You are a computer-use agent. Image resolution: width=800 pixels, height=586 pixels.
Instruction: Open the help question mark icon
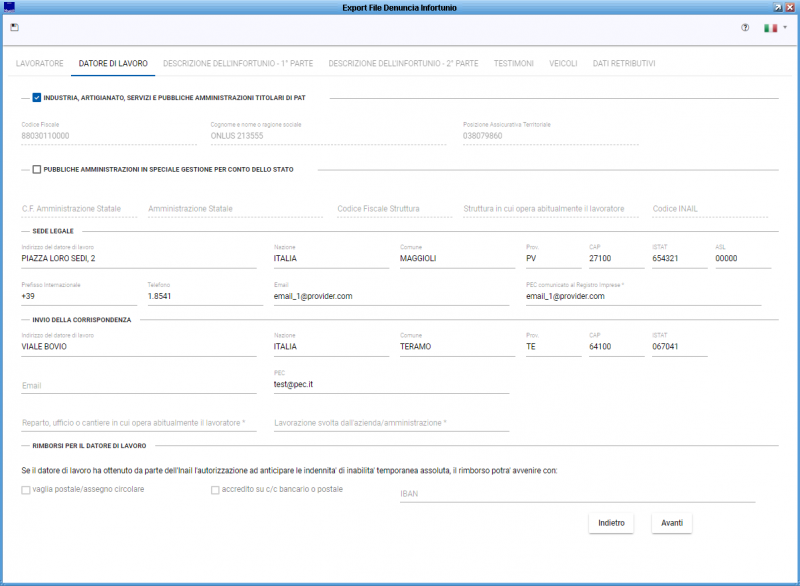745,28
